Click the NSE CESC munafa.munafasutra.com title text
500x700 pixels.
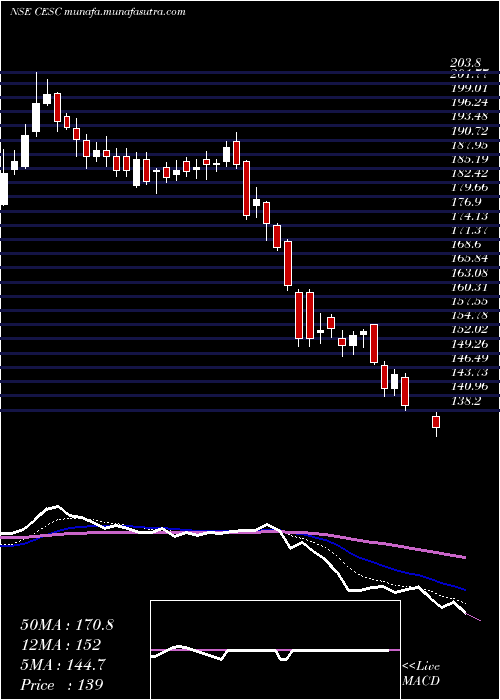[97, 12]
